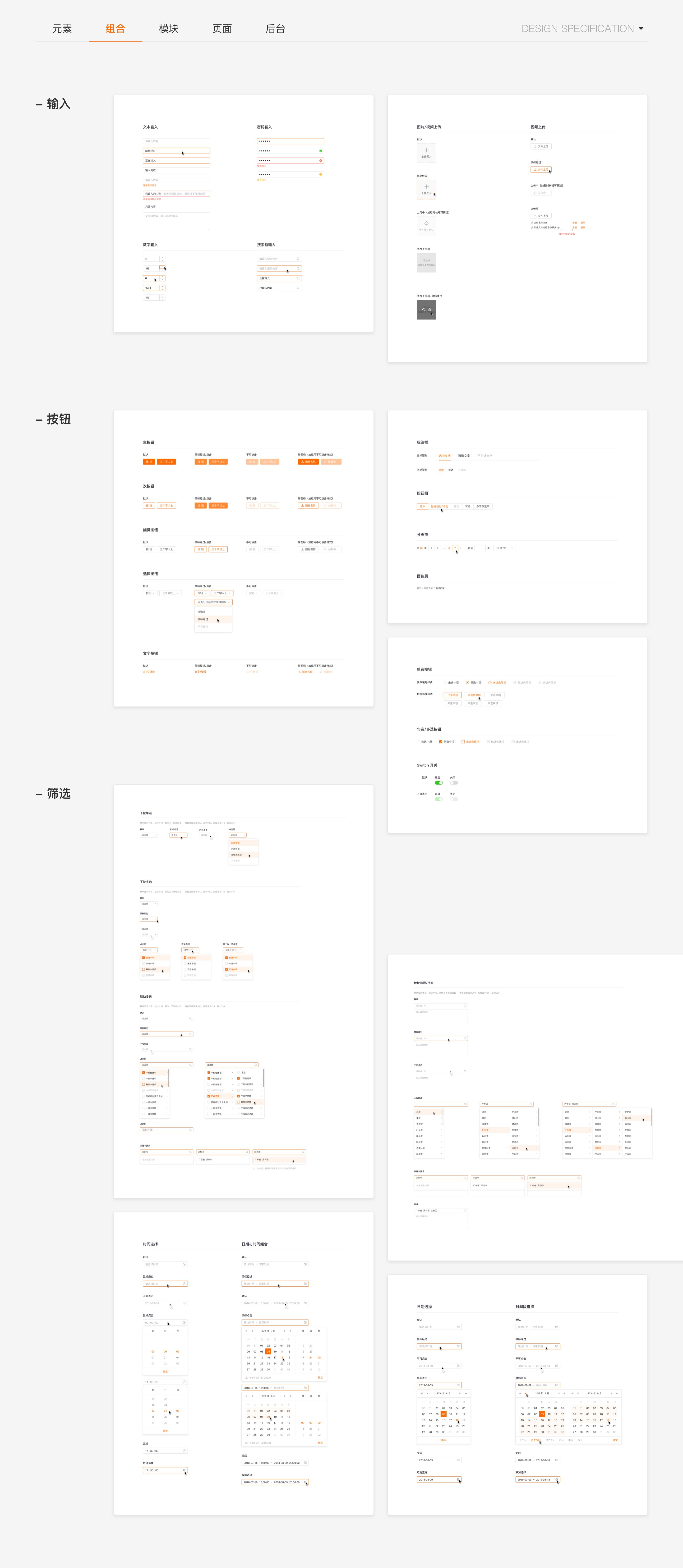Click download icon in 主按钮 图标名称 button

(302, 462)
